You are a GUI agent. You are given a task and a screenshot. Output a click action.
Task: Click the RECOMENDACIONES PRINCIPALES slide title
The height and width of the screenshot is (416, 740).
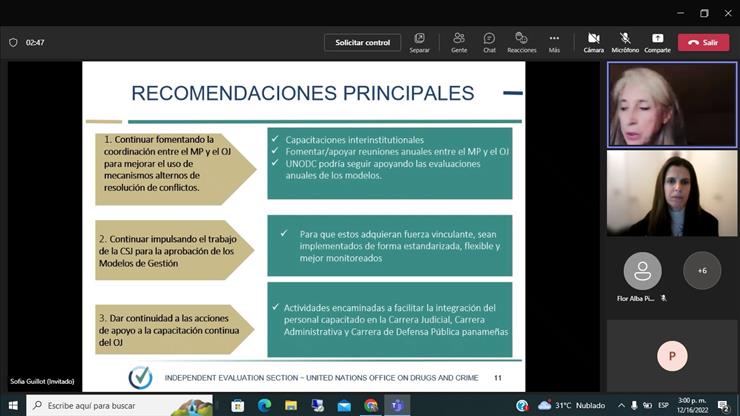[303, 93]
